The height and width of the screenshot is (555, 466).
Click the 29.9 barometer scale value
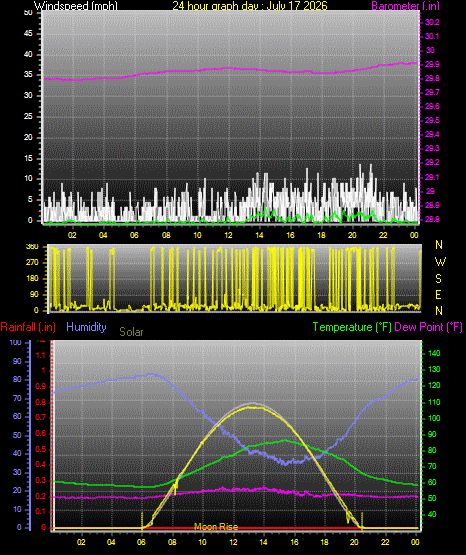point(432,64)
